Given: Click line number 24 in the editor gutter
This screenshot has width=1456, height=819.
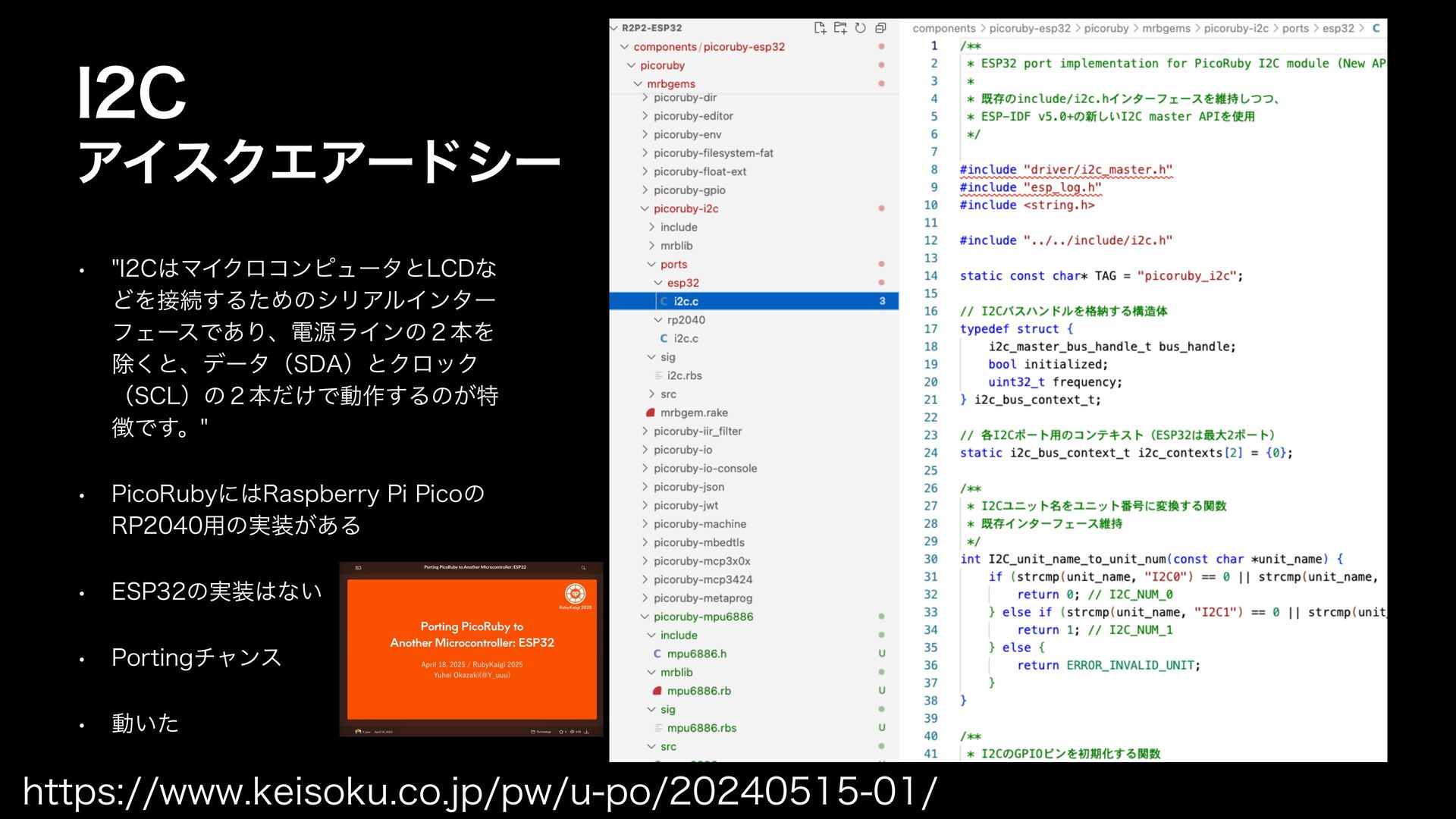Looking at the screenshot, I should pos(930,453).
